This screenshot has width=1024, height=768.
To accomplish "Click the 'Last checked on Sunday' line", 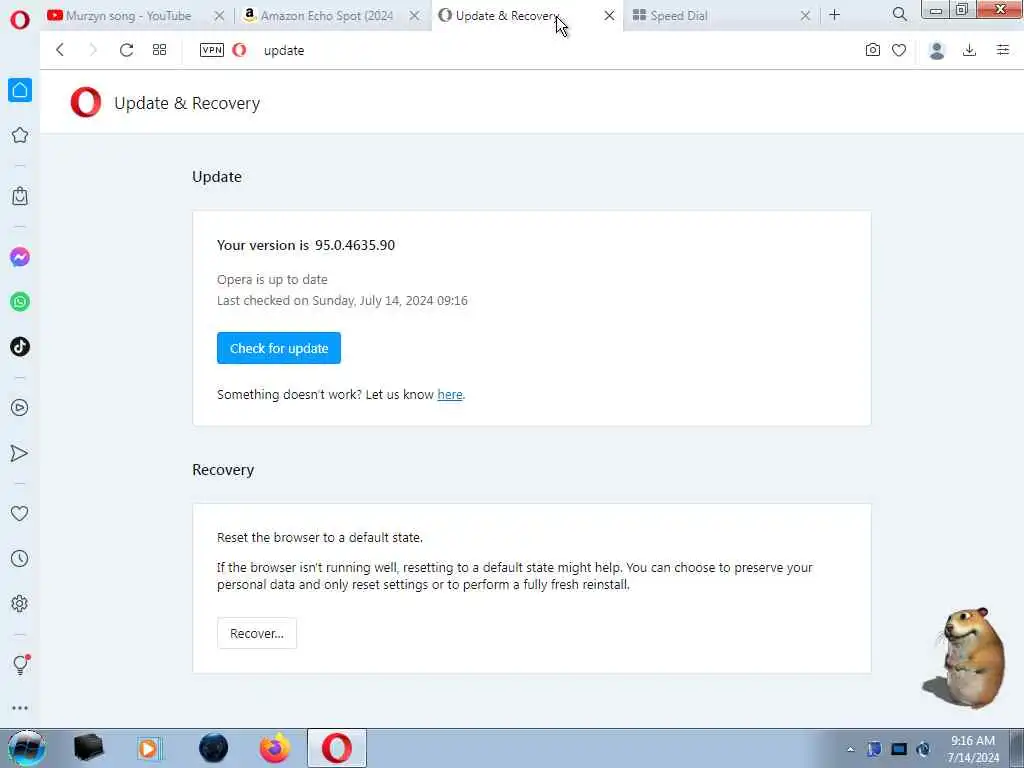I will pyautogui.click(x=342, y=300).
